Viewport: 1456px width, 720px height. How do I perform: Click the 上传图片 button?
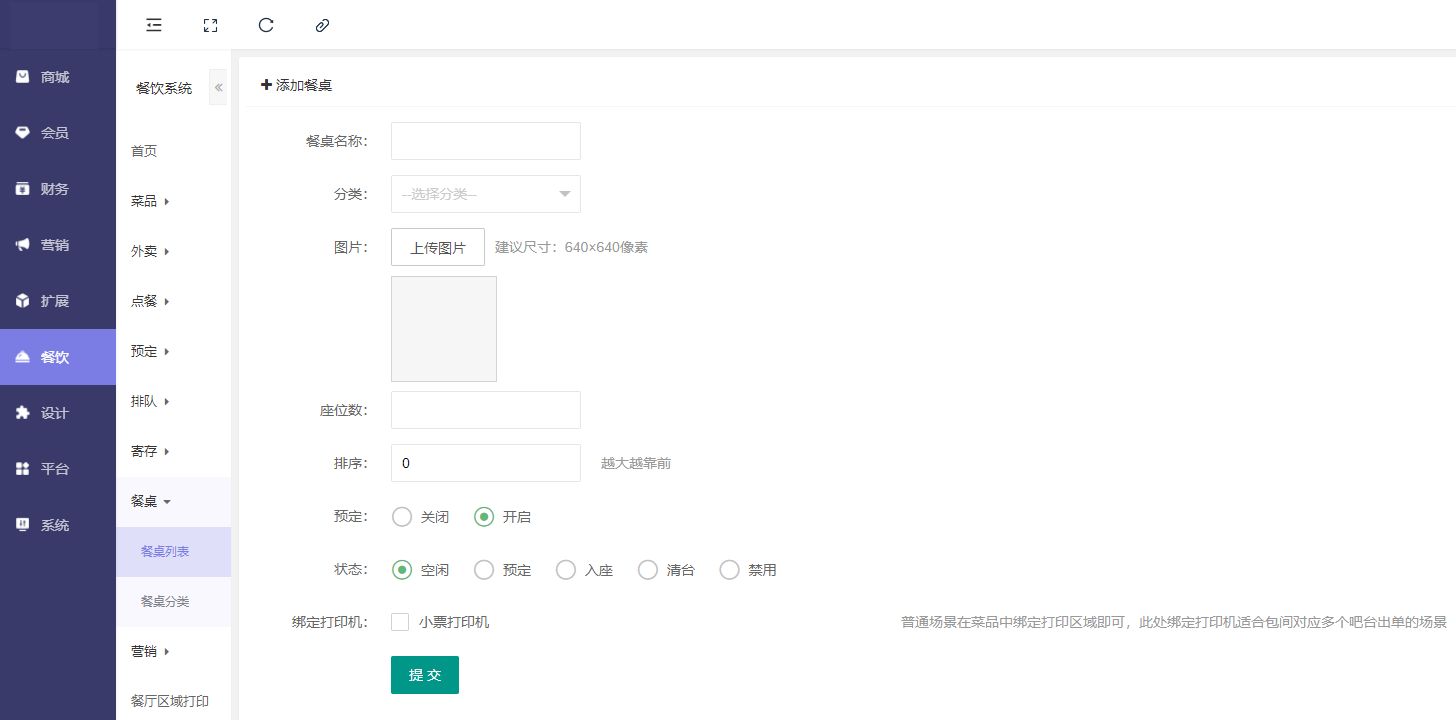[x=437, y=247]
